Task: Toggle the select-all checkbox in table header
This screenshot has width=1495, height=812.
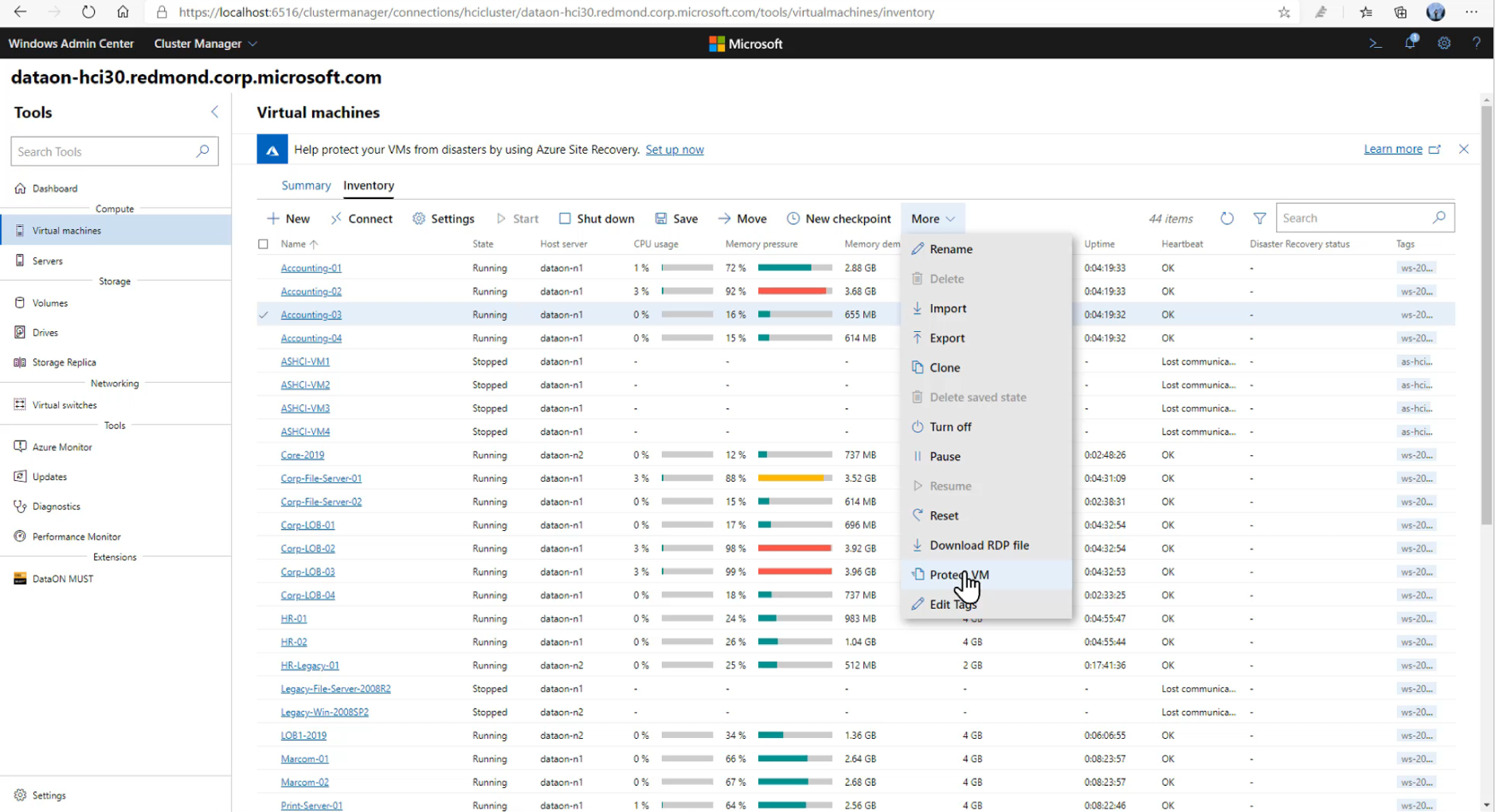Action: point(264,244)
